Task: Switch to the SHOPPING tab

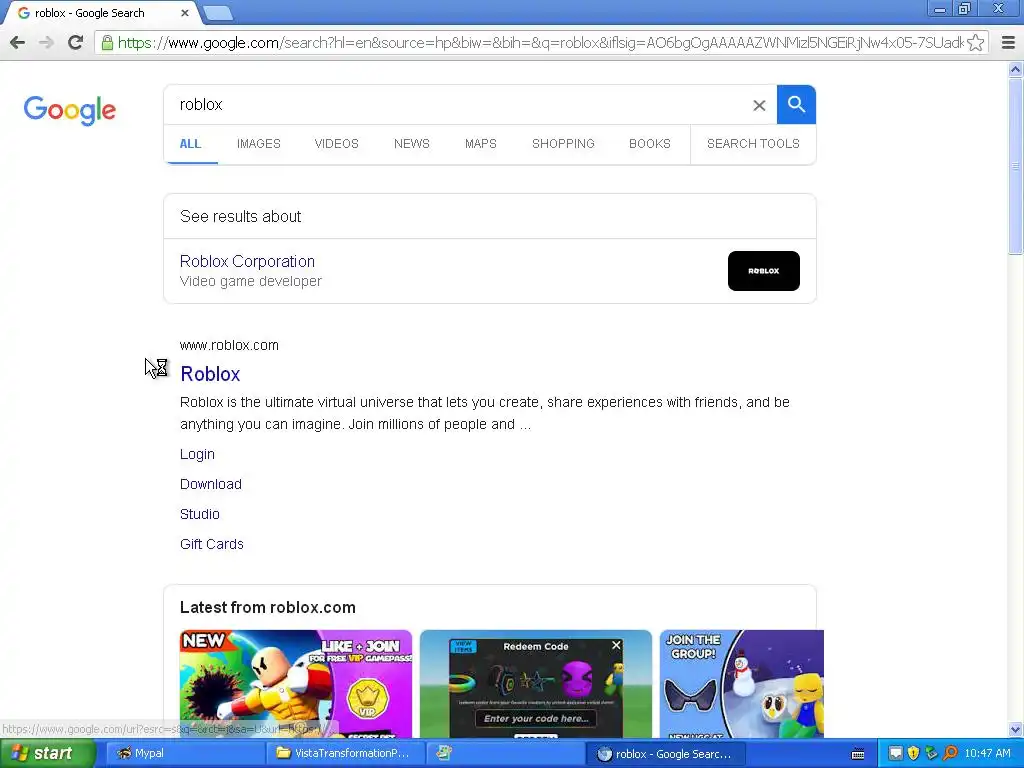Action: 563,144
